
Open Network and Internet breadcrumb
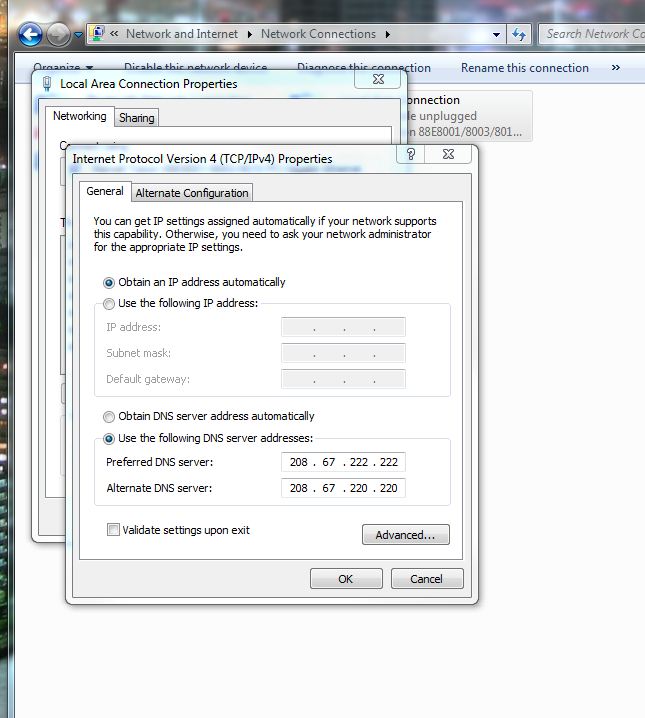[182, 34]
